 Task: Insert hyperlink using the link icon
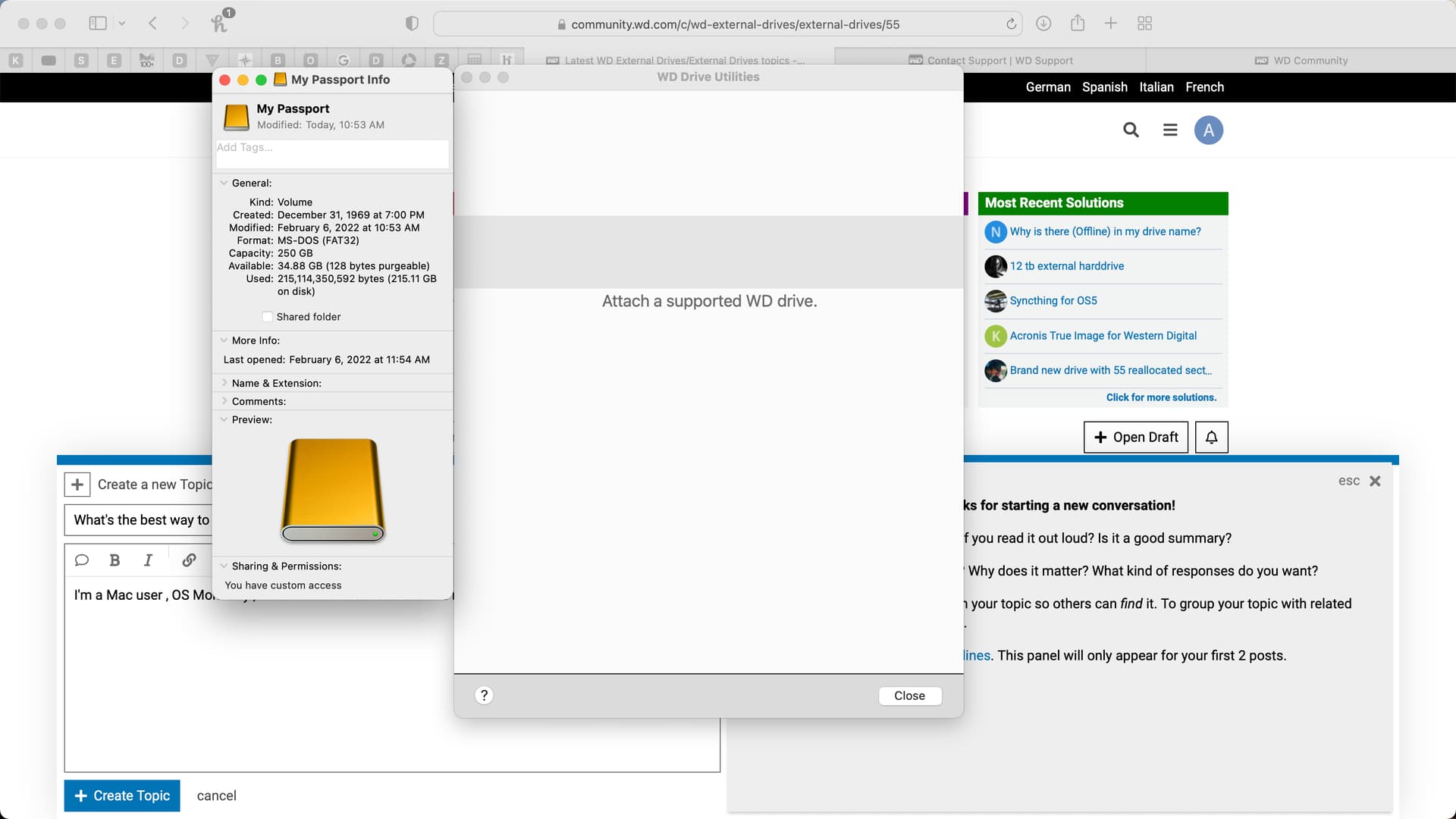click(x=189, y=560)
